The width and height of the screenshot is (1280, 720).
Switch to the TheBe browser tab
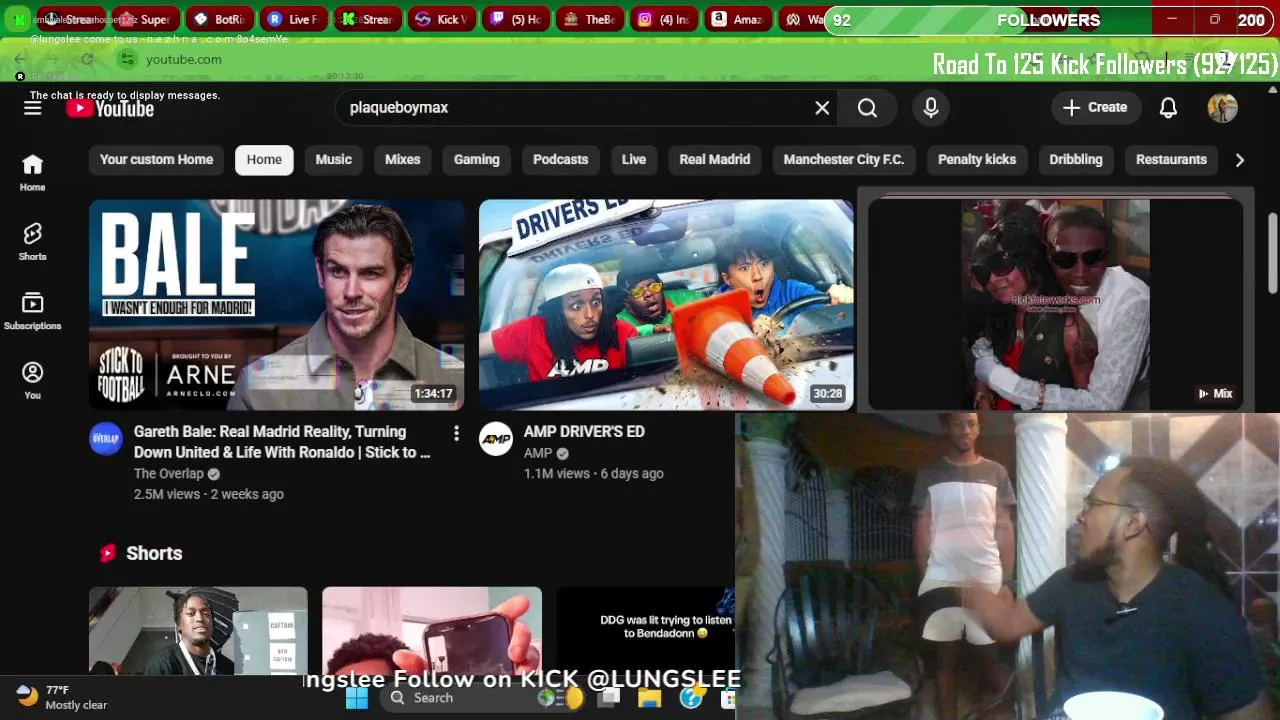590,19
